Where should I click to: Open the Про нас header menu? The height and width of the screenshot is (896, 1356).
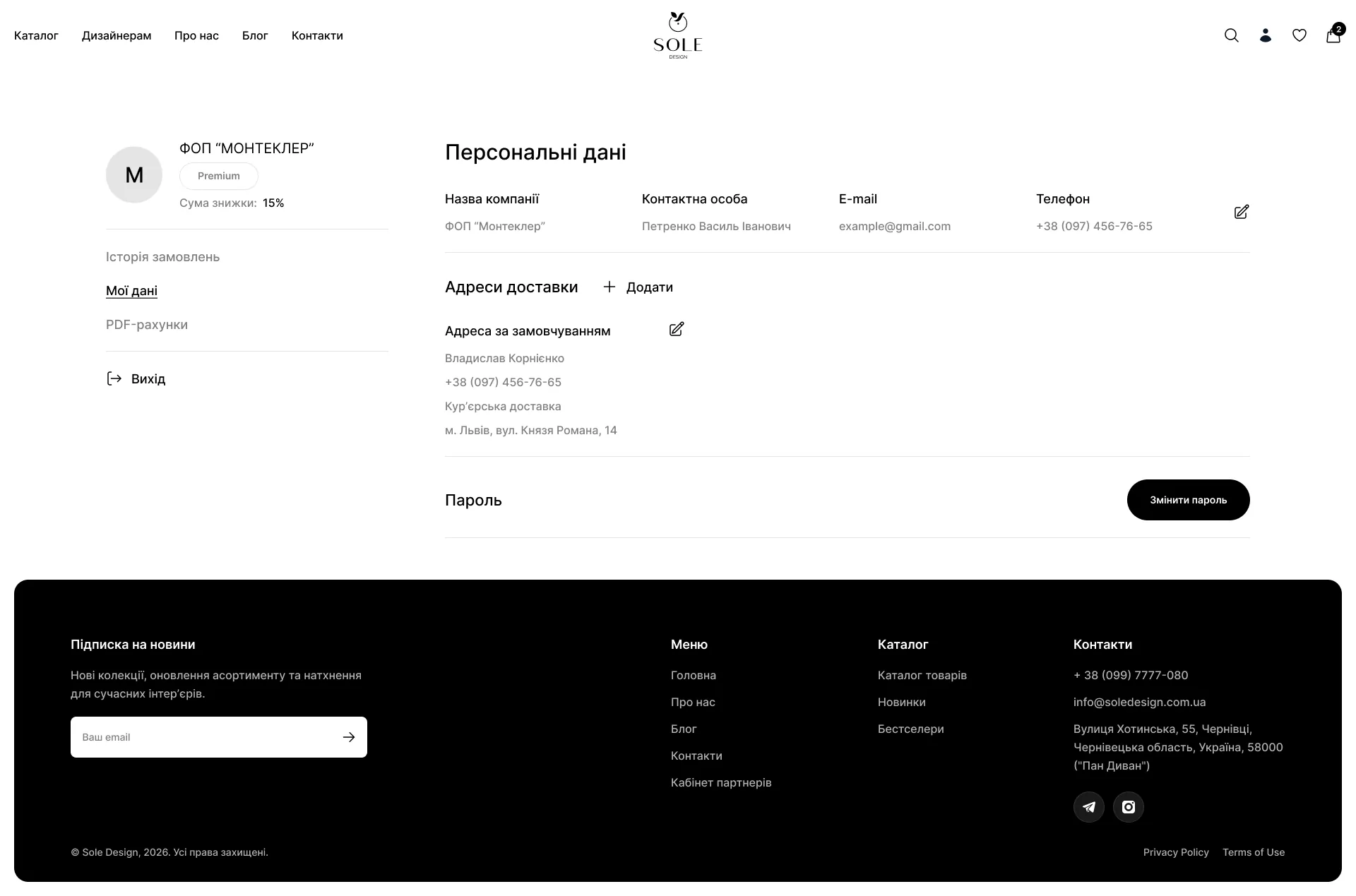(196, 35)
